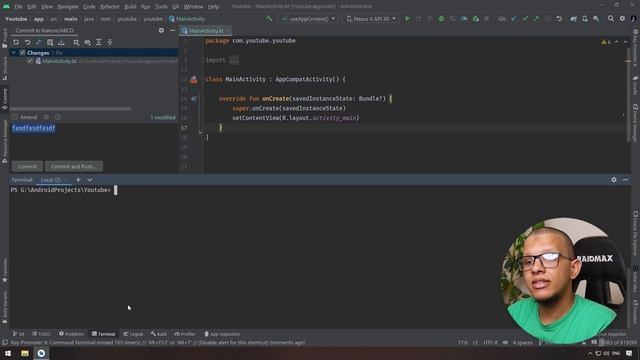Collapse the Changes tree node
Image resolution: width=640 pixels, height=360 pixels.
(13, 53)
